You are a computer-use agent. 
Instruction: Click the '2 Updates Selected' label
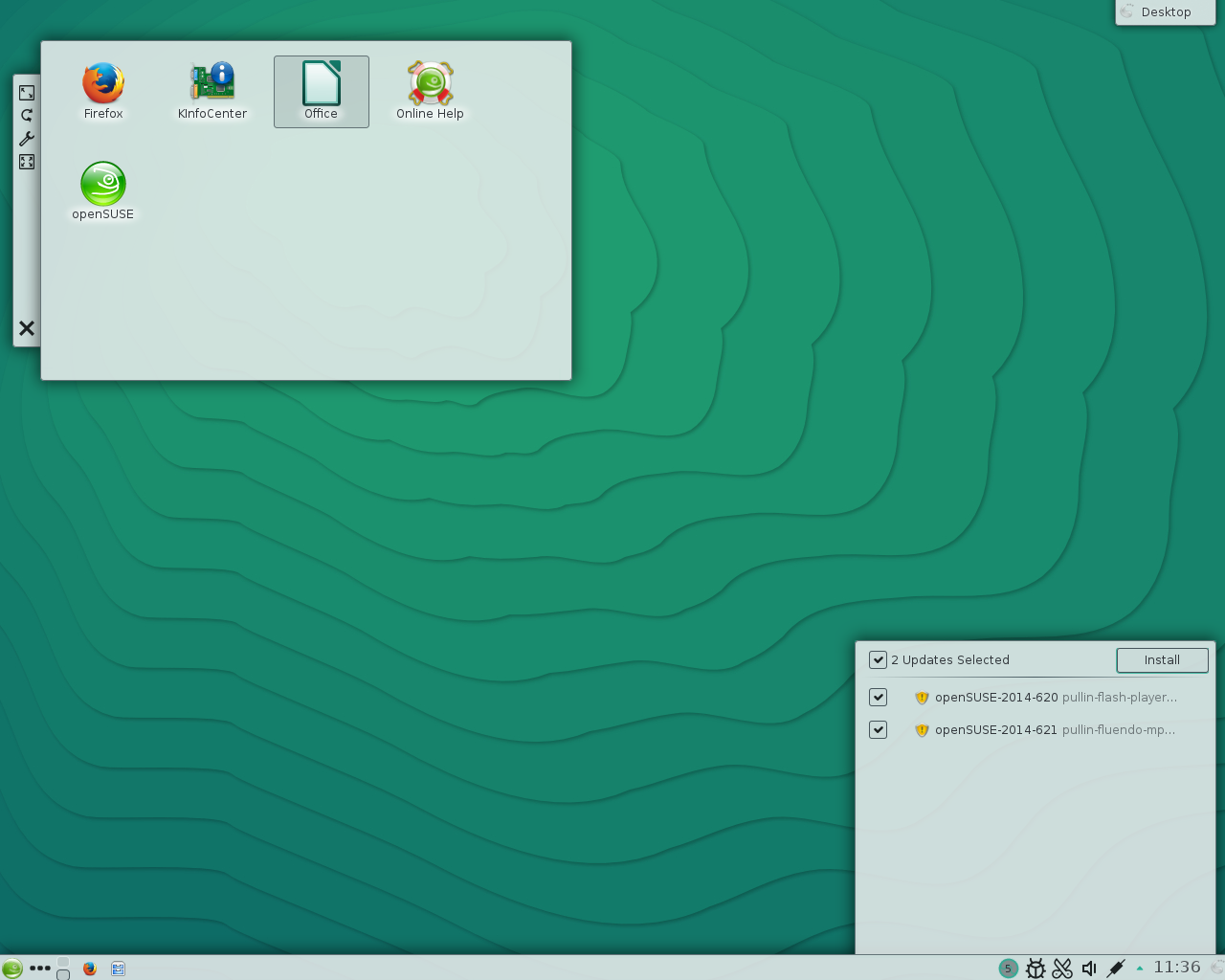950,660
